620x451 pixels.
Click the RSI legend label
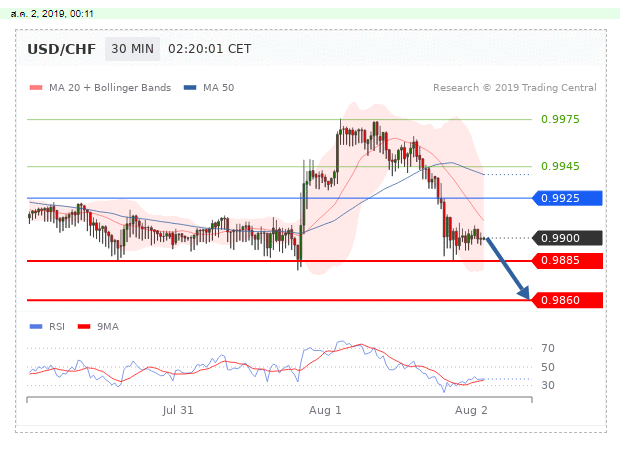(x=57, y=326)
